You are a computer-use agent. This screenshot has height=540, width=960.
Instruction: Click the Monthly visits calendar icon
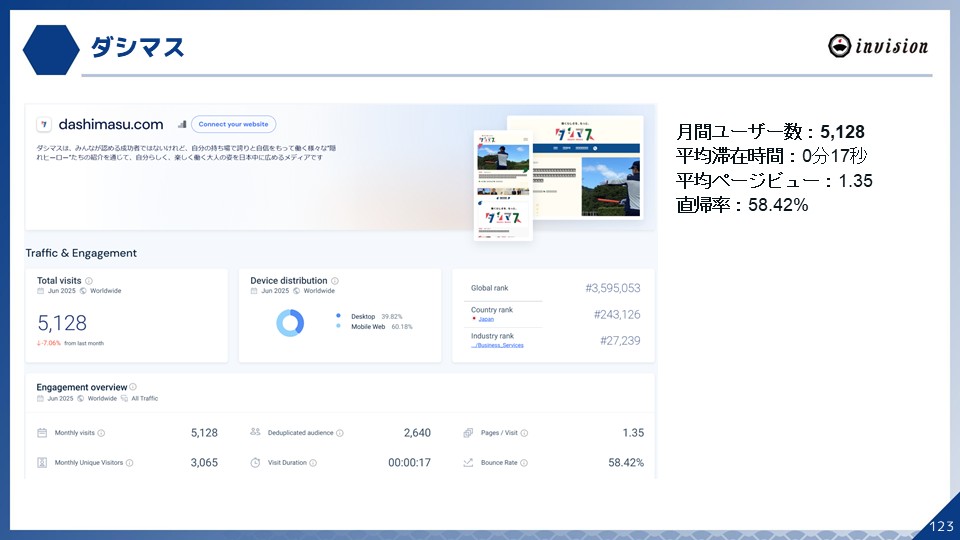point(42,433)
